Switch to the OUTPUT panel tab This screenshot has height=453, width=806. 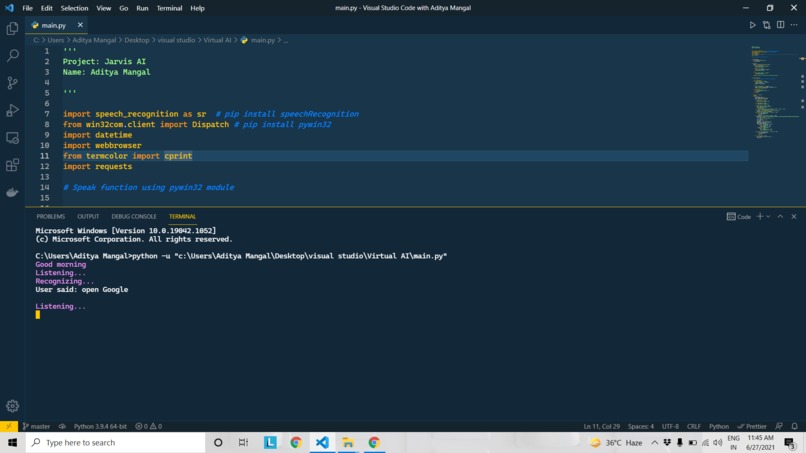(88, 216)
